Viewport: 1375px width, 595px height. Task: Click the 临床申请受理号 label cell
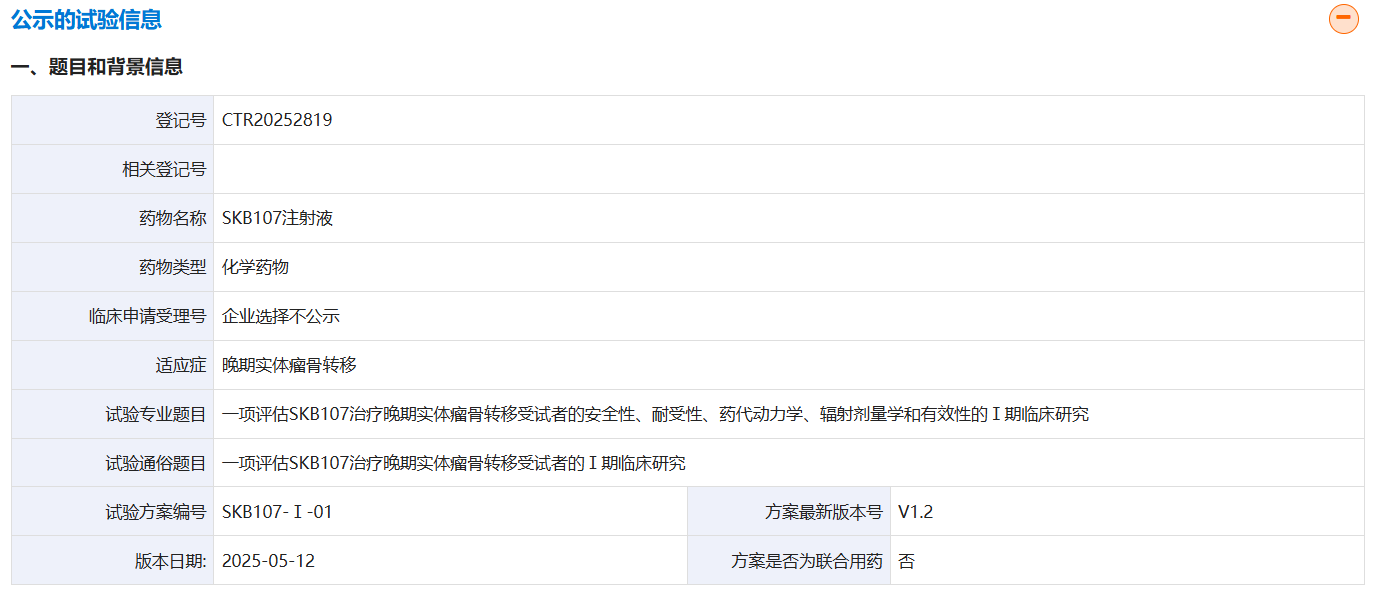(x=113, y=316)
